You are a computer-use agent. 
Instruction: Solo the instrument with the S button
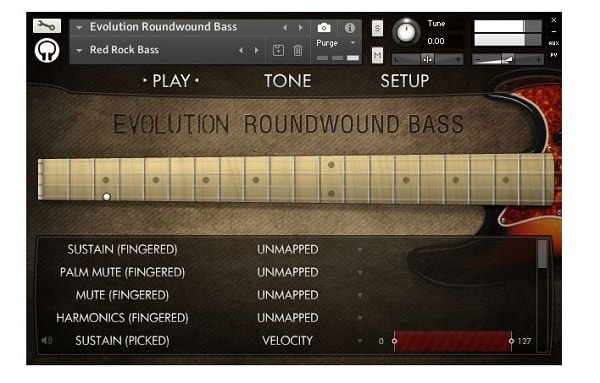point(377,28)
